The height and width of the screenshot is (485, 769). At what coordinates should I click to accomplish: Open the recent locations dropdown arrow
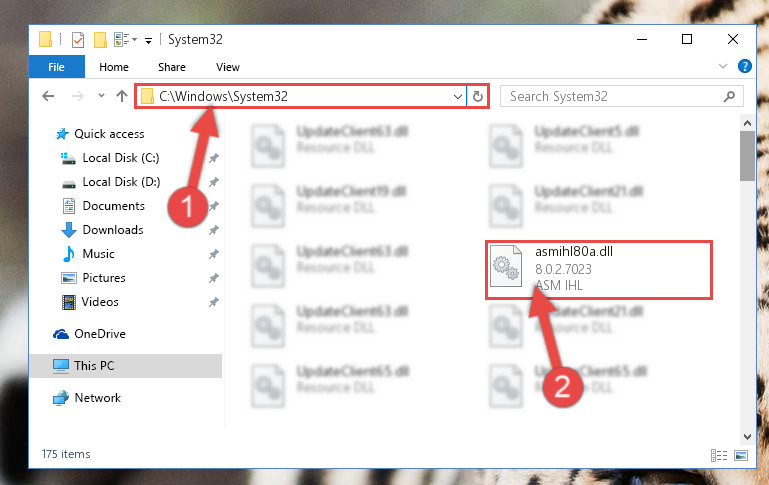pyautogui.click(x=101, y=96)
